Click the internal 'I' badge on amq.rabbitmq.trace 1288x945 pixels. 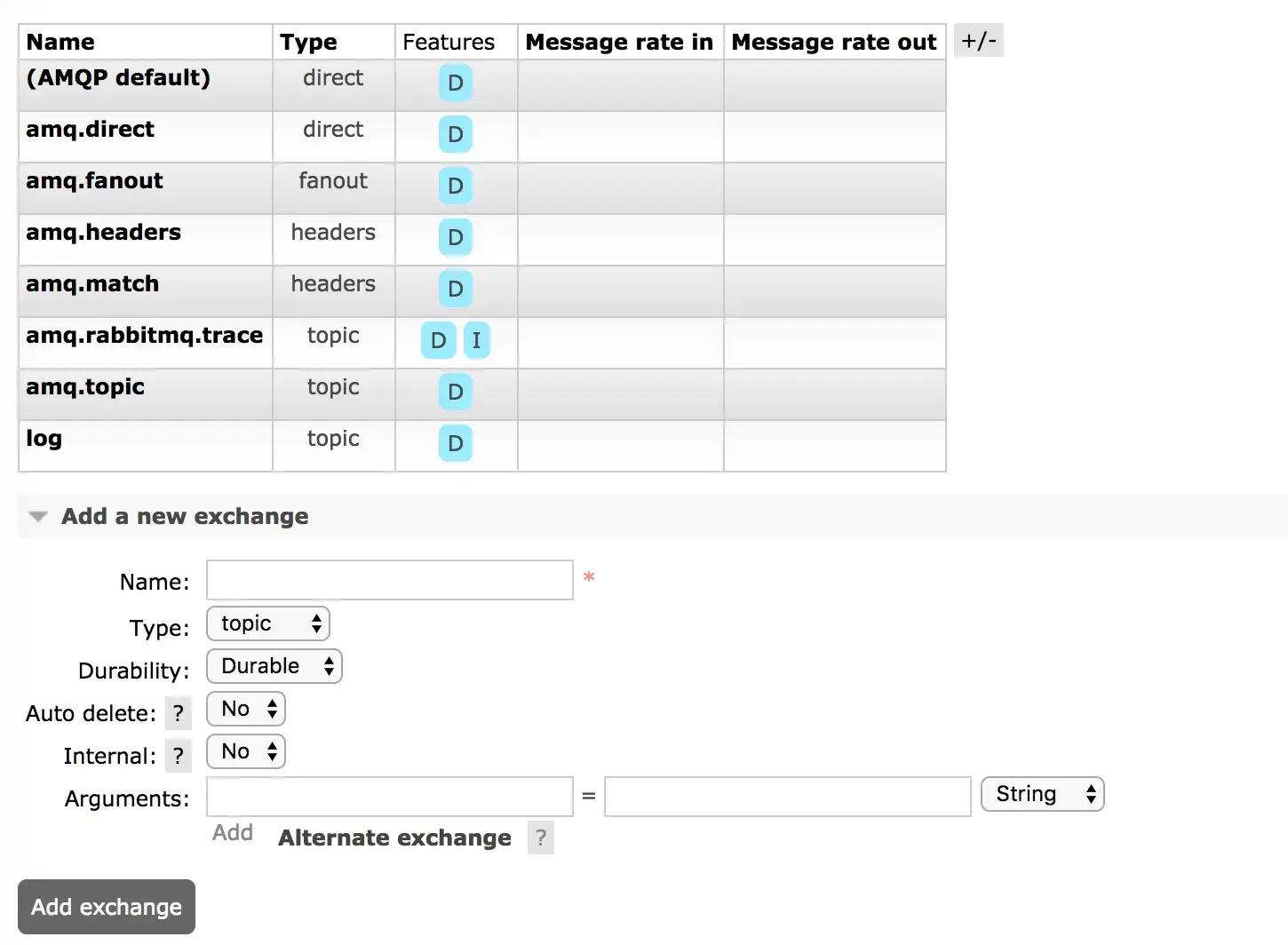(x=476, y=340)
